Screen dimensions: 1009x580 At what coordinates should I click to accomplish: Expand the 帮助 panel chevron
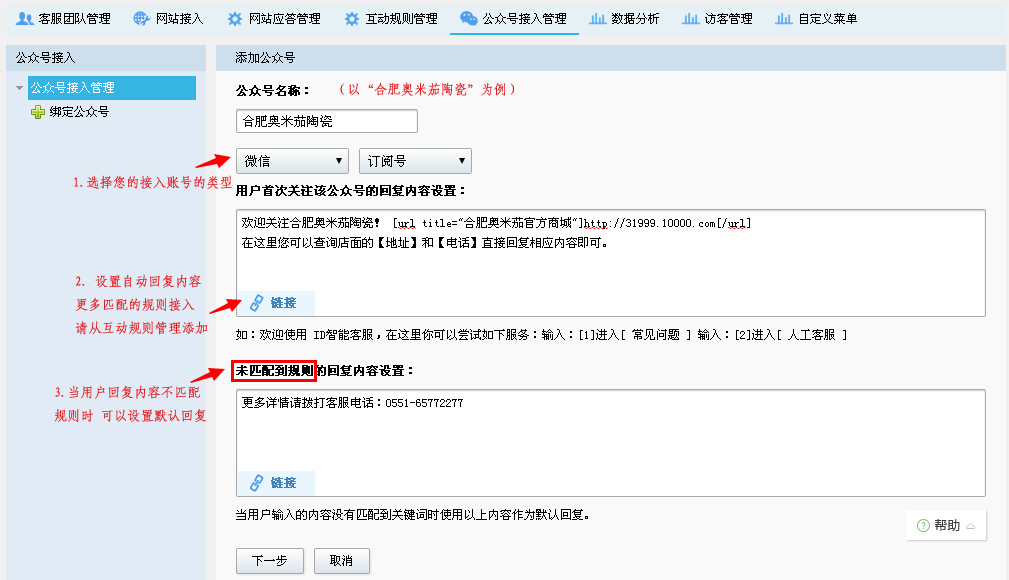[970, 526]
